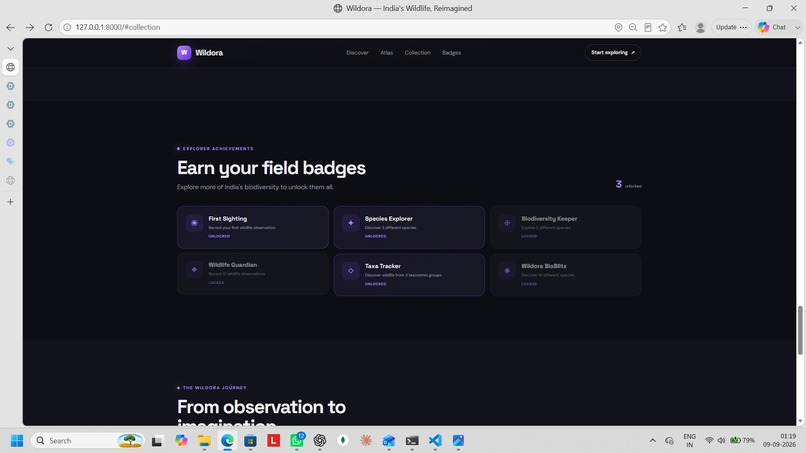Image resolution: width=806 pixels, height=453 pixels.
Task: Click the 'Wildlife Guardian' badge title
Action: [232, 265]
